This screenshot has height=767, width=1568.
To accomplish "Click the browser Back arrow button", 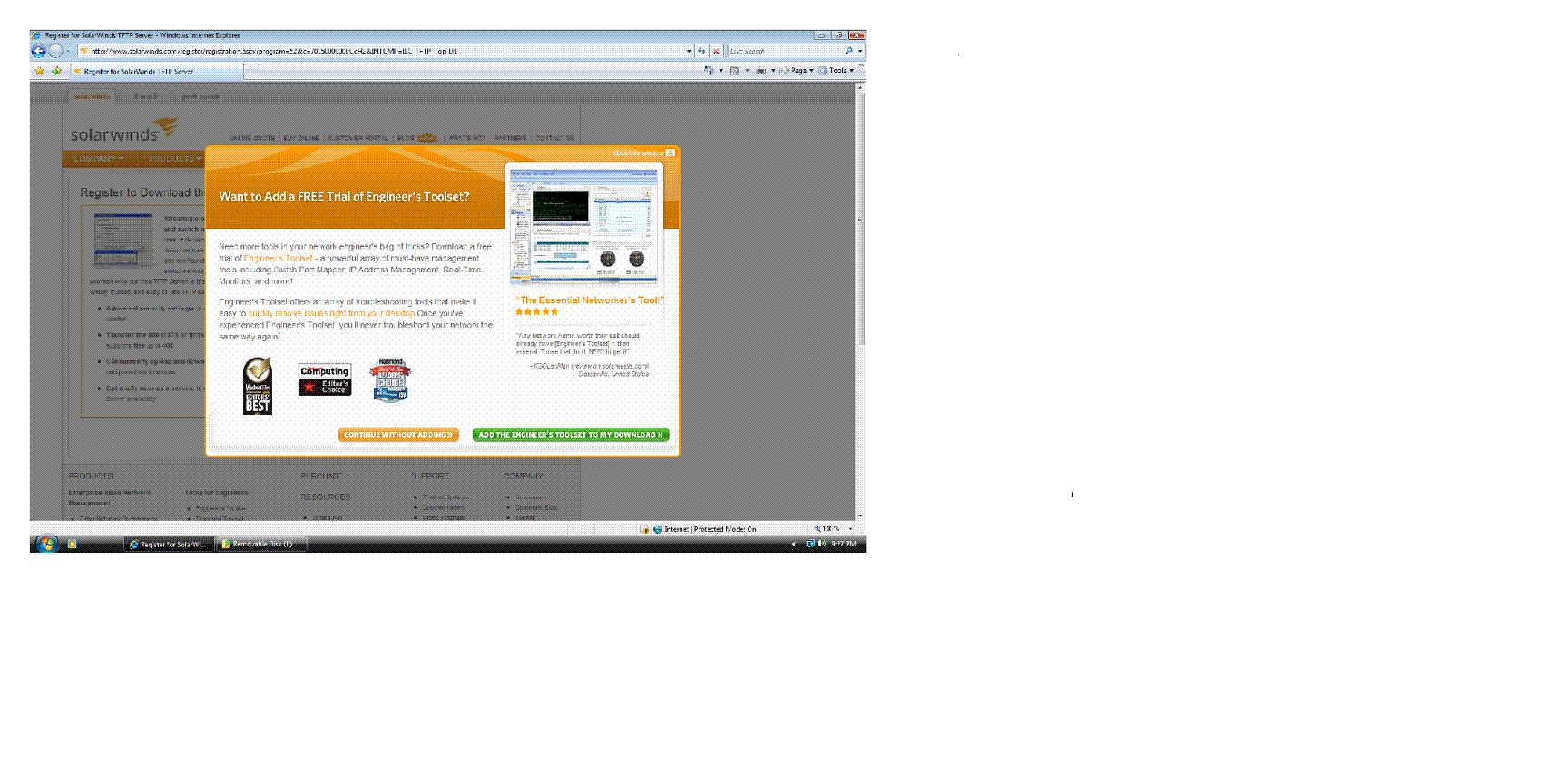I will pyautogui.click(x=39, y=51).
